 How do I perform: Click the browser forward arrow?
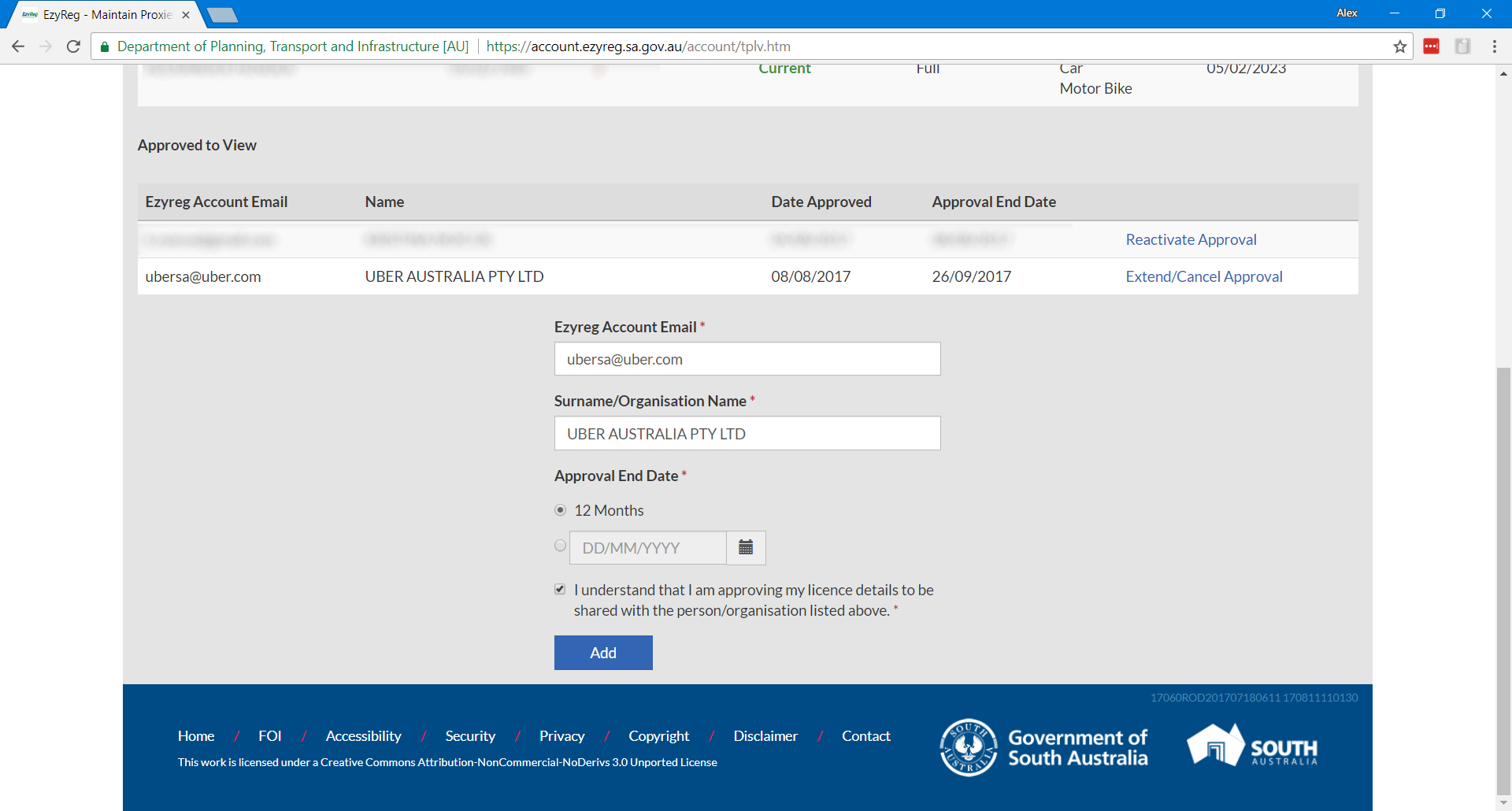(x=46, y=46)
